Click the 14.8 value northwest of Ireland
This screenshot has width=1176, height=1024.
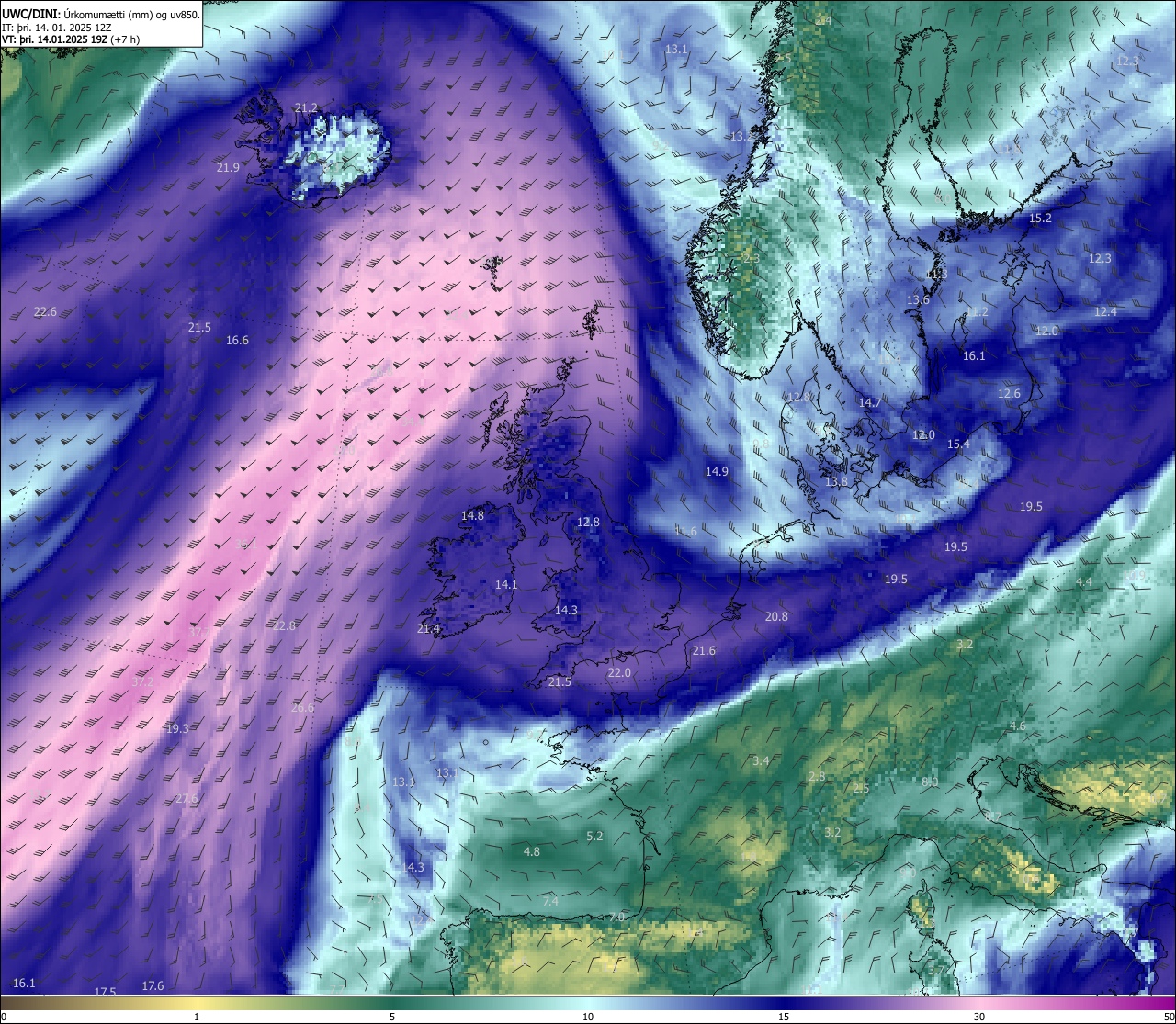click(x=472, y=516)
